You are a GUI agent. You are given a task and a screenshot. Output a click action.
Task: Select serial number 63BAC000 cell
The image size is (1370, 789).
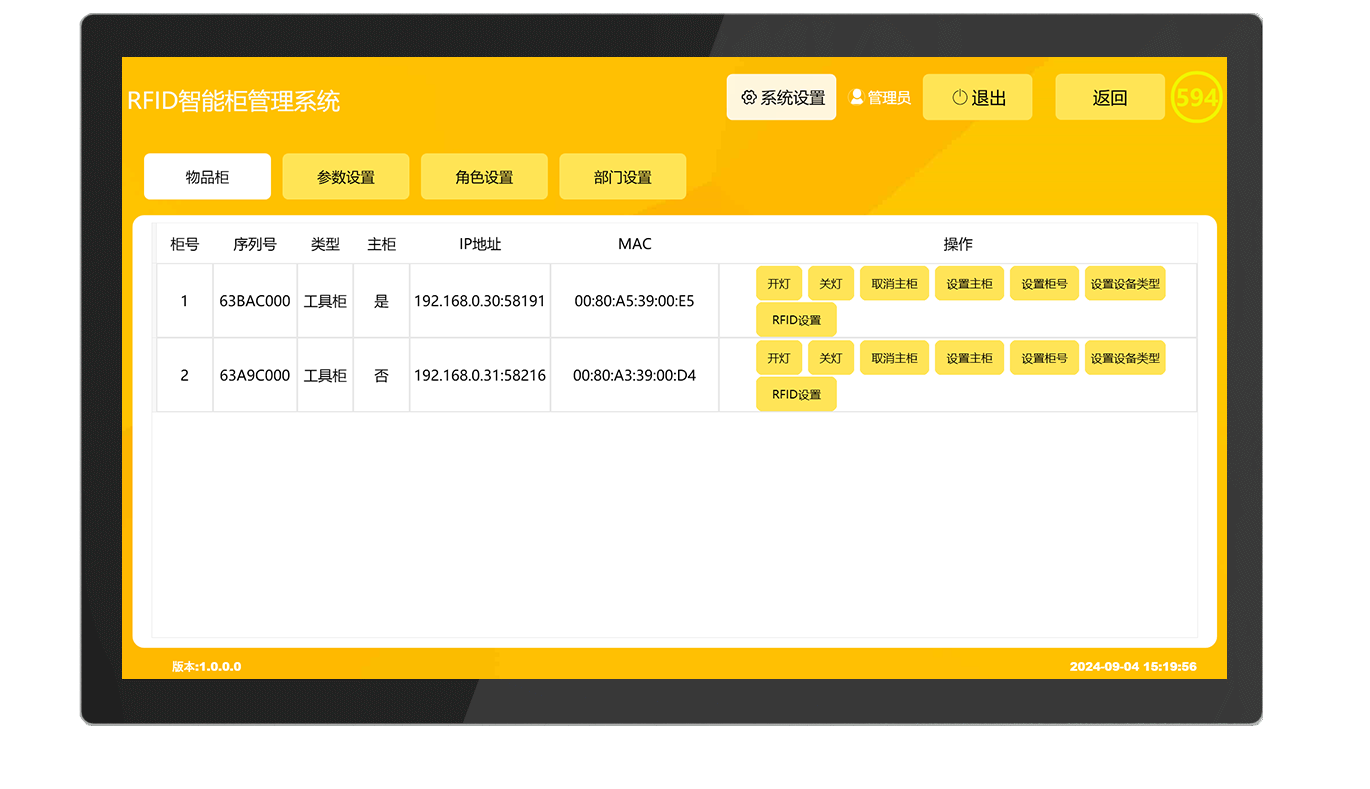(x=255, y=301)
